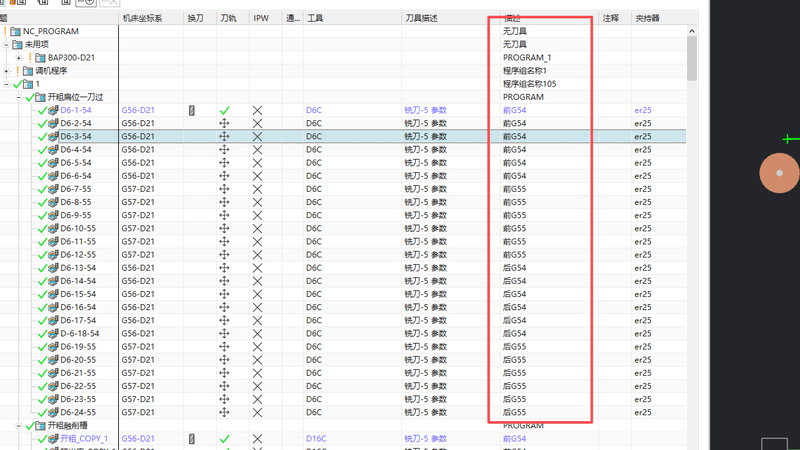
Task: Click the 刀轨 column header
Action: tap(233, 18)
